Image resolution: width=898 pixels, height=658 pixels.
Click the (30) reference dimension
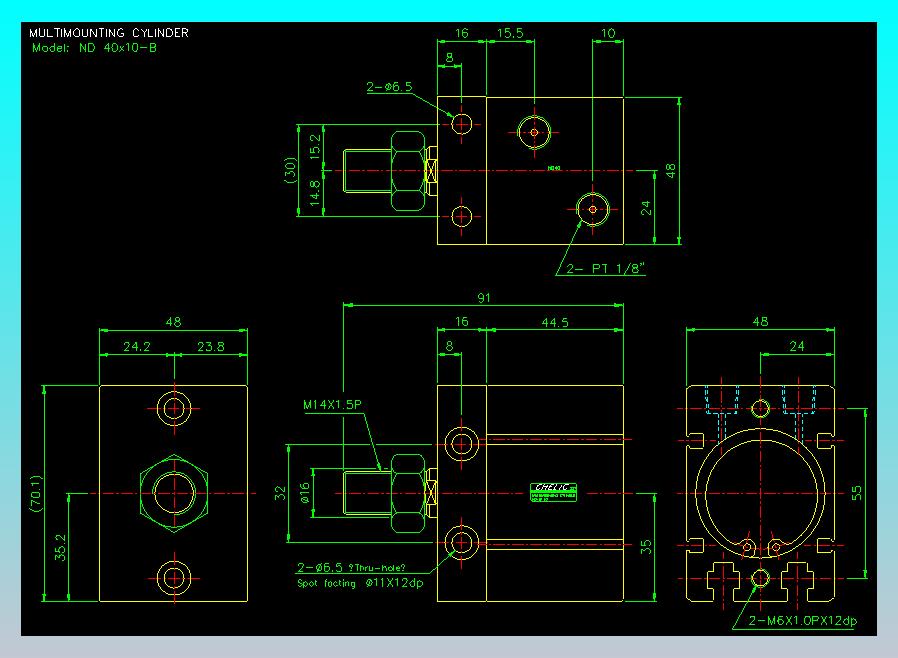tap(290, 170)
